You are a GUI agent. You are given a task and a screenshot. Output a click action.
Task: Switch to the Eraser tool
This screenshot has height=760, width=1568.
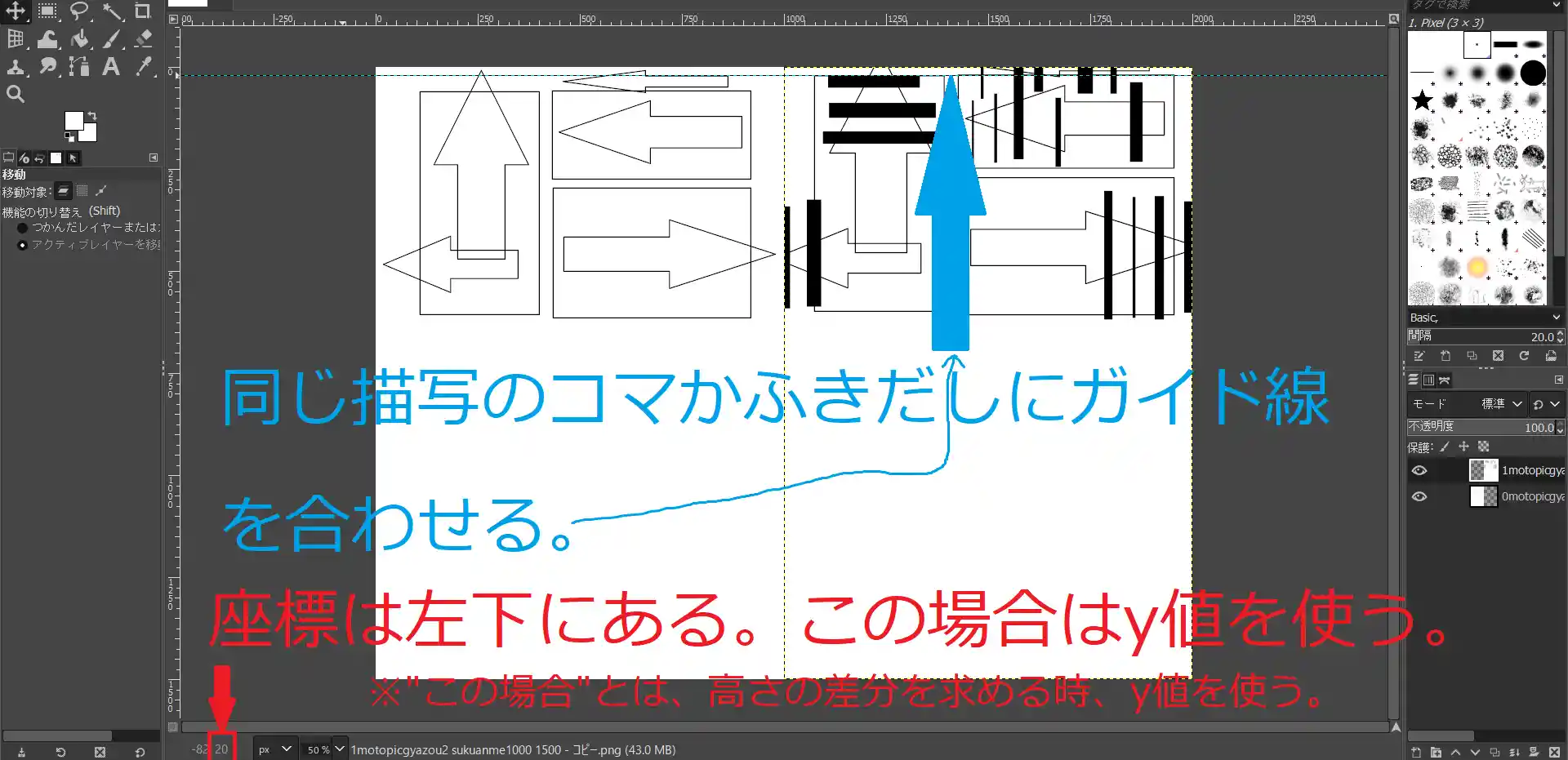142,39
